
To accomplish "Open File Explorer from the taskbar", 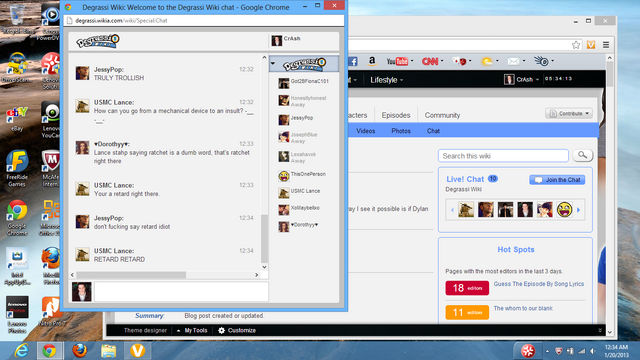I will (109, 351).
